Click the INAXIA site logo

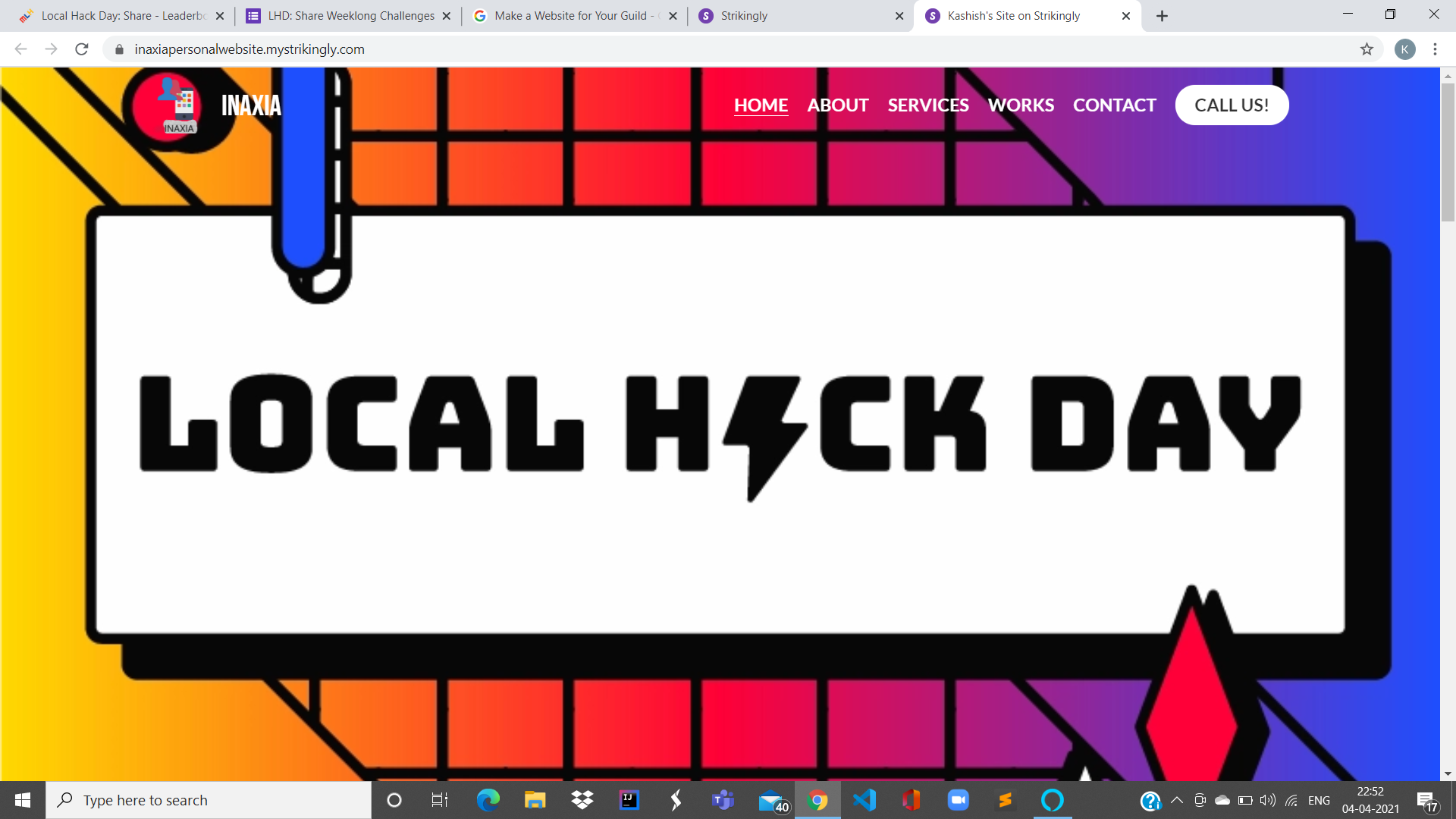coord(176,105)
